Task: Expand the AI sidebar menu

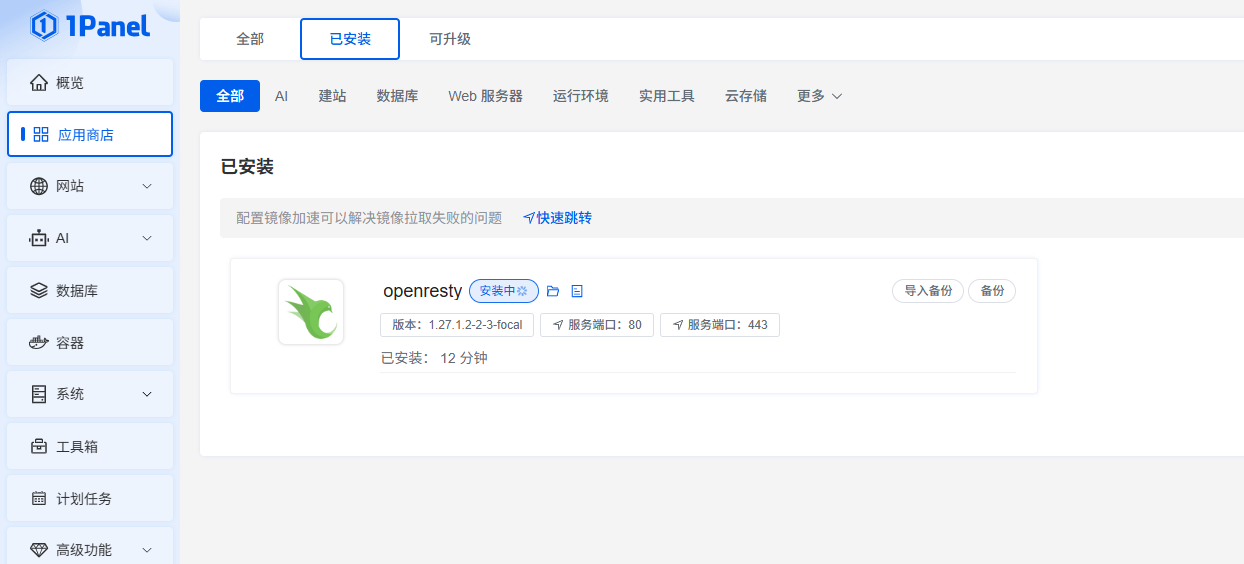Action: (x=90, y=238)
